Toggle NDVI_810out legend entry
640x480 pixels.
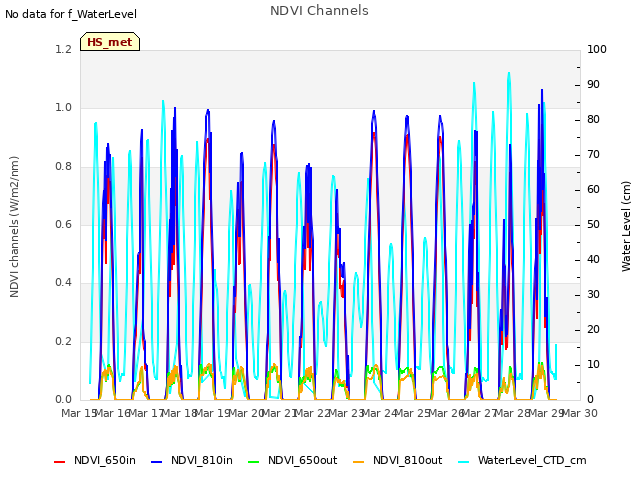pos(398,460)
